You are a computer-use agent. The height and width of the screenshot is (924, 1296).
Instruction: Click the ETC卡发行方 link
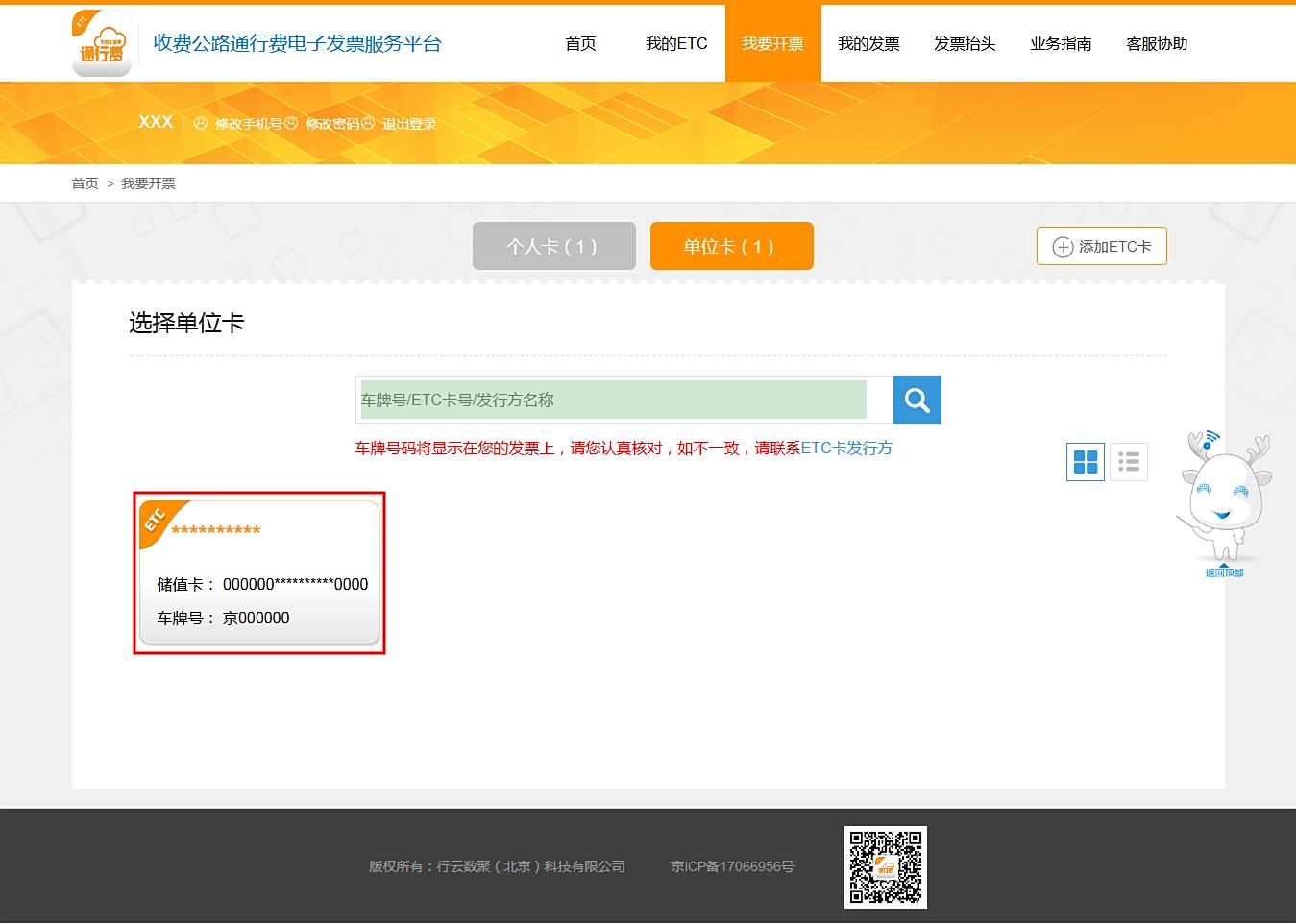coord(846,449)
